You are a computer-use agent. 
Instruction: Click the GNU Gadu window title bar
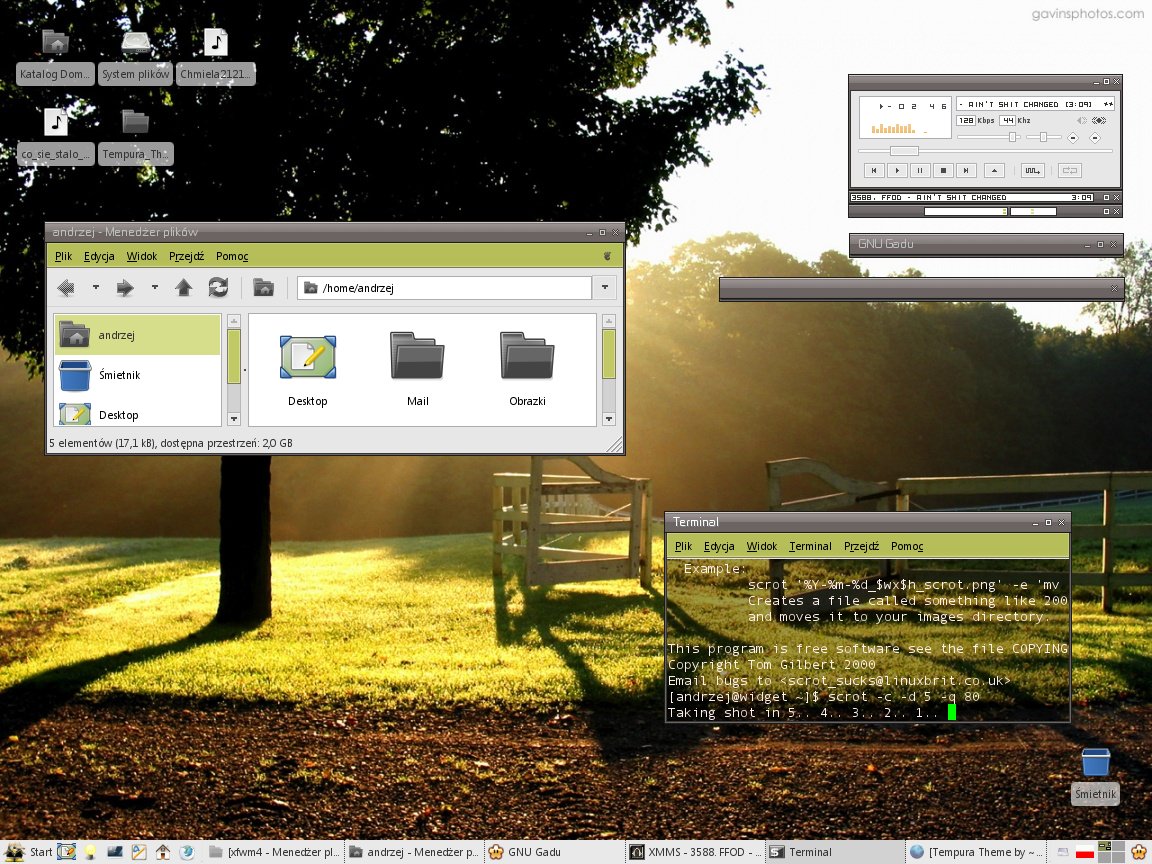986,245
